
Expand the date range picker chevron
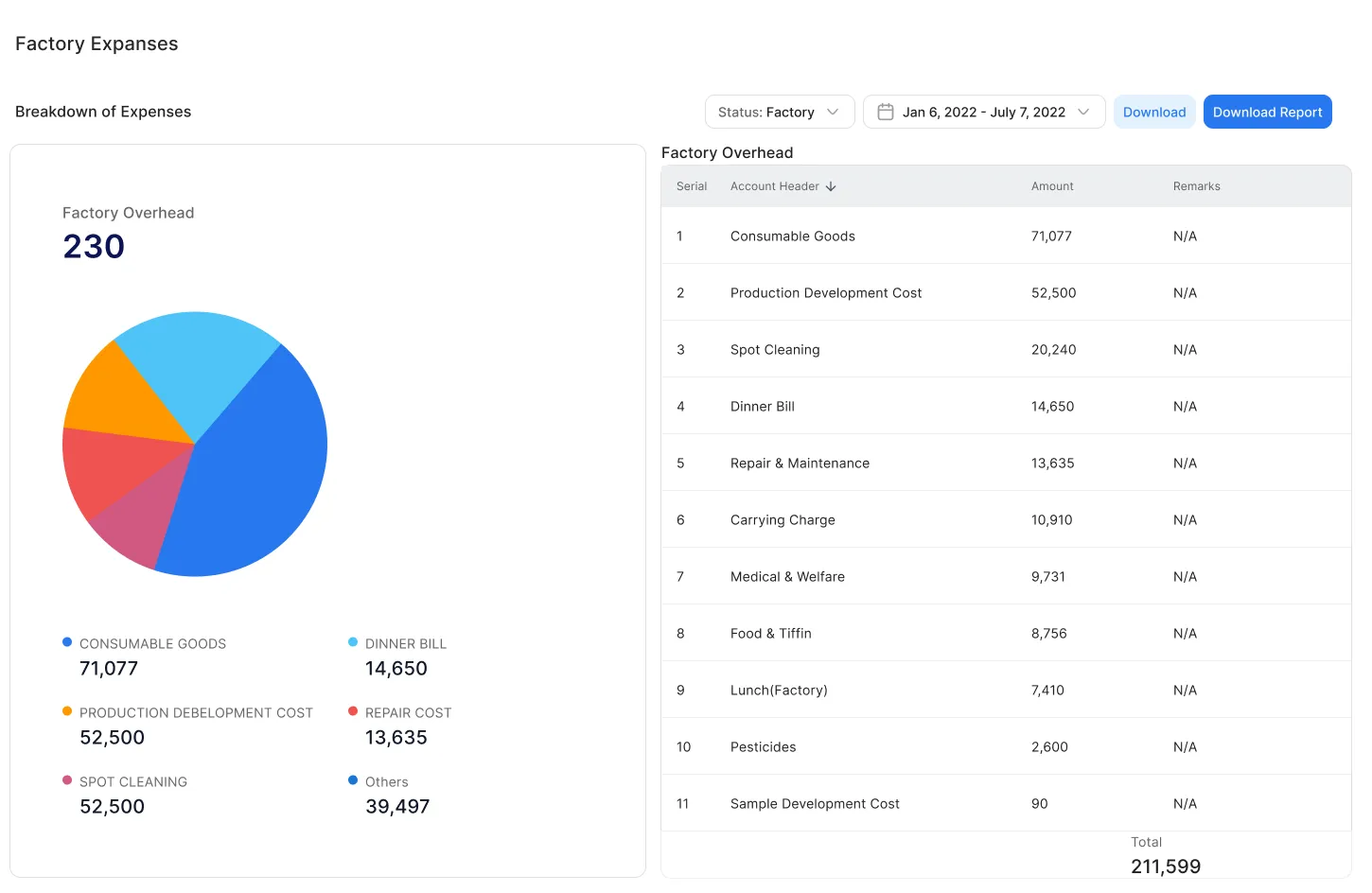pyautogui.click(x=1083, y=111)
